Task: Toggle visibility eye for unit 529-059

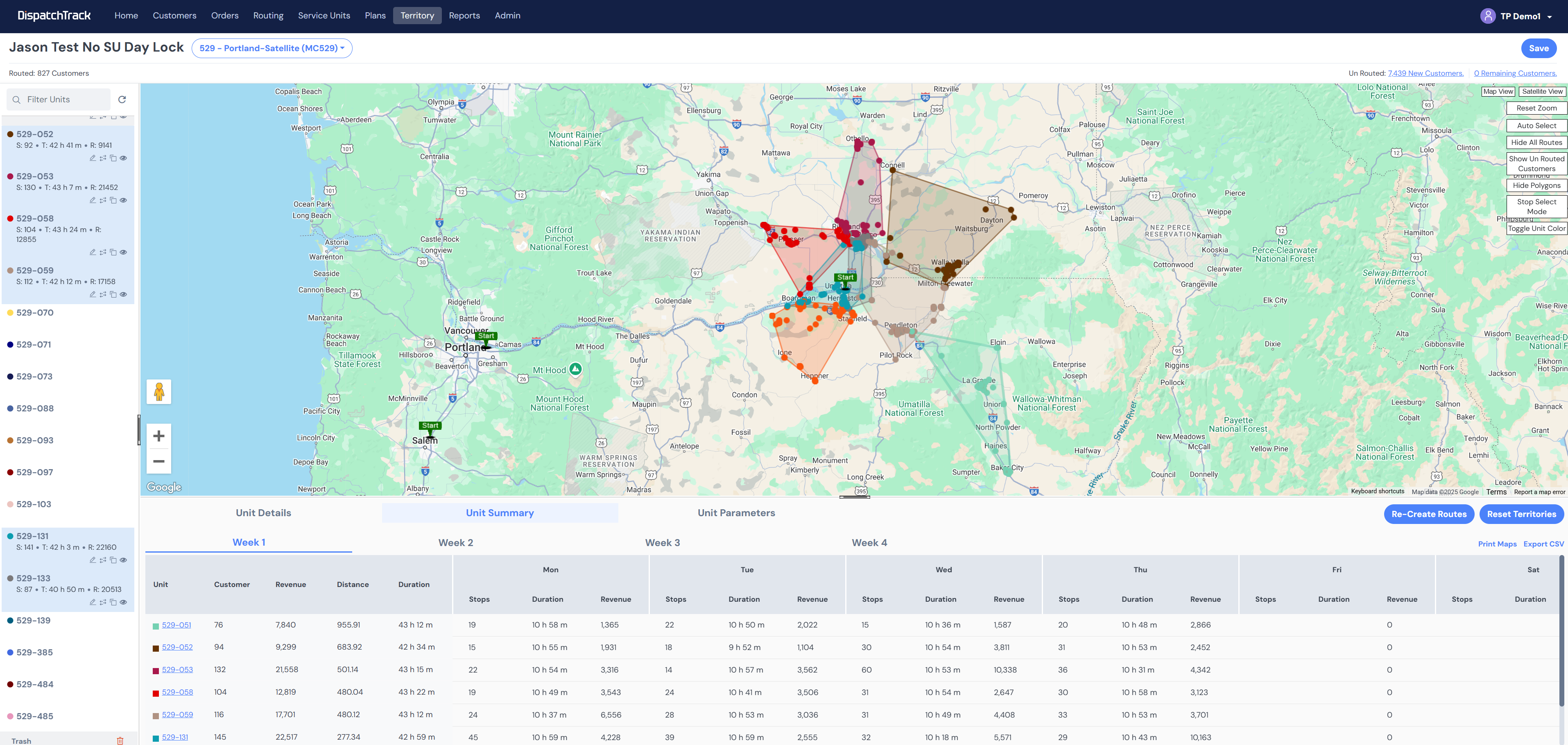Action: pos(124,295)
